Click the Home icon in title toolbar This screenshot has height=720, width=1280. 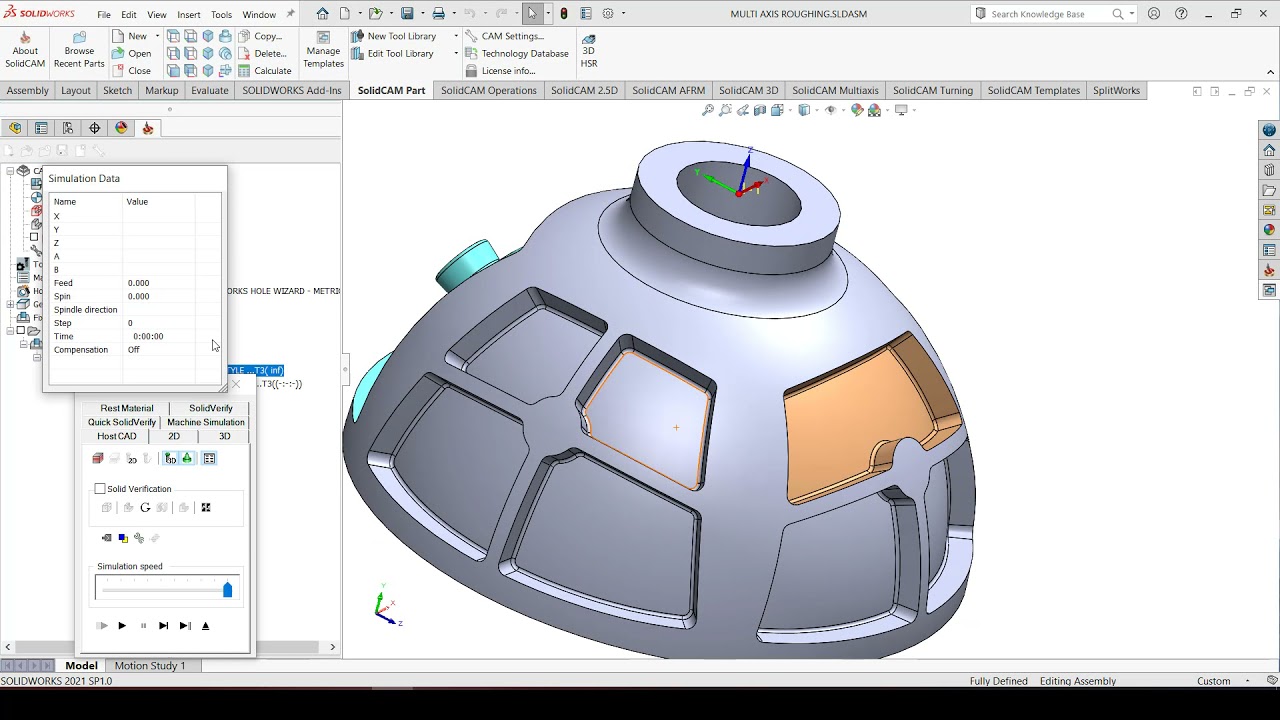pyautogui.click(x=322, y=14)
